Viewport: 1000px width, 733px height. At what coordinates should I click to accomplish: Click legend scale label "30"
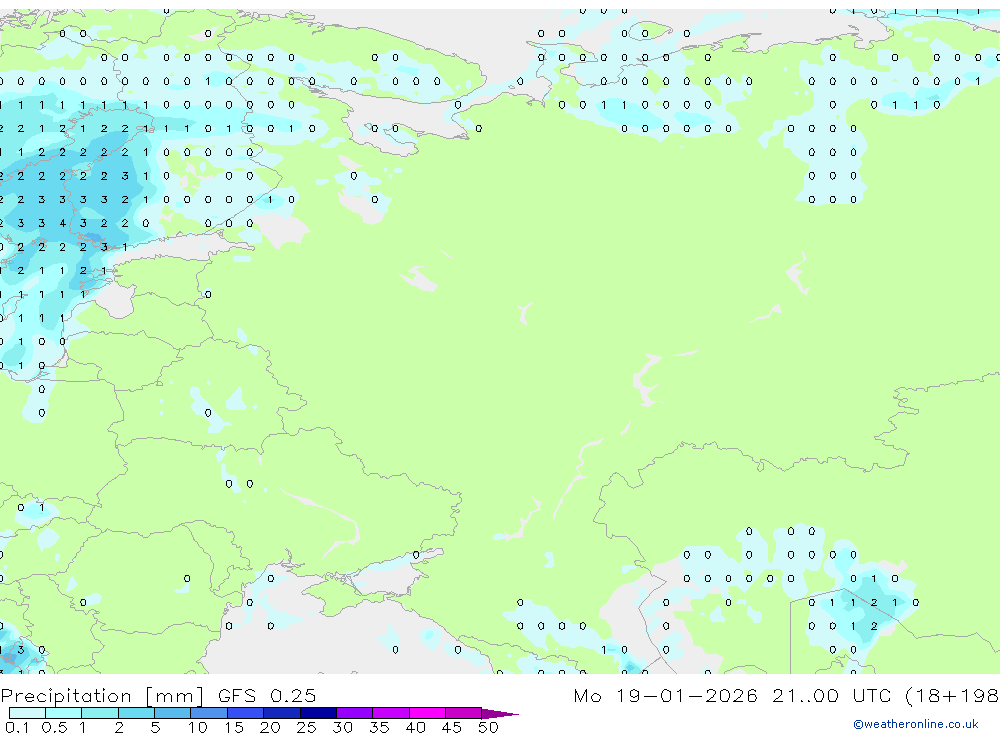point(342,727)
